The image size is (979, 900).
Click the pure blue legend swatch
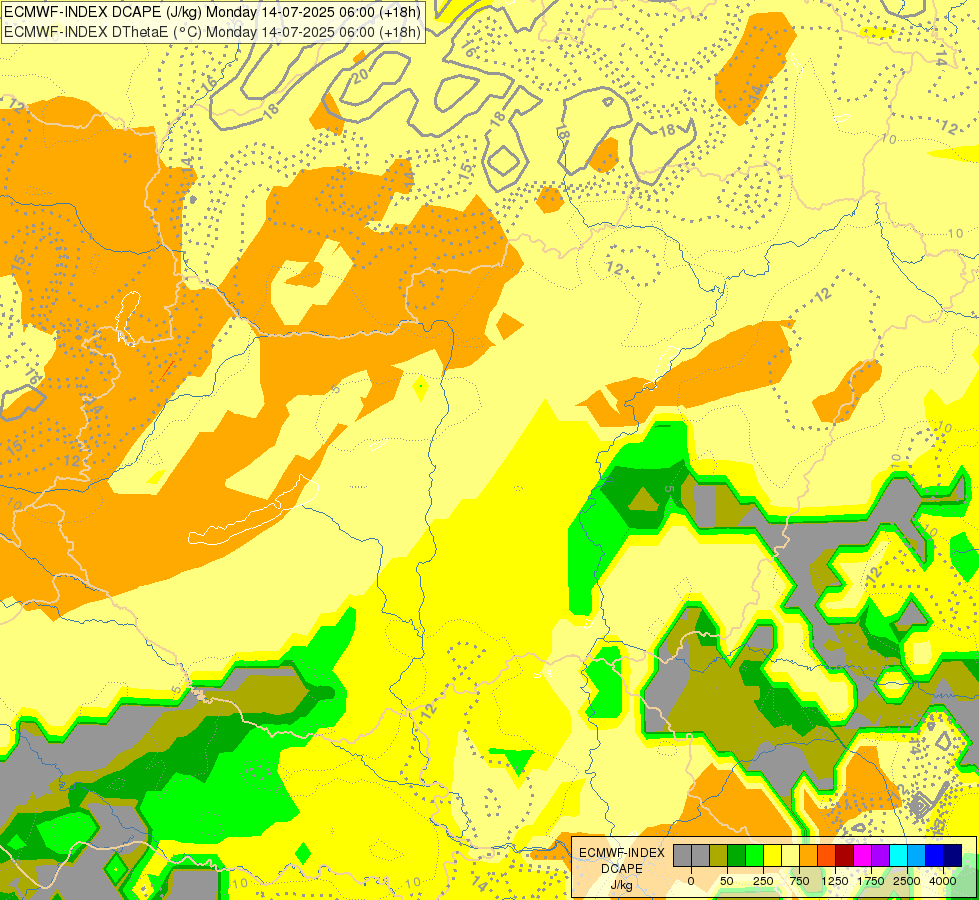(934, 855)
